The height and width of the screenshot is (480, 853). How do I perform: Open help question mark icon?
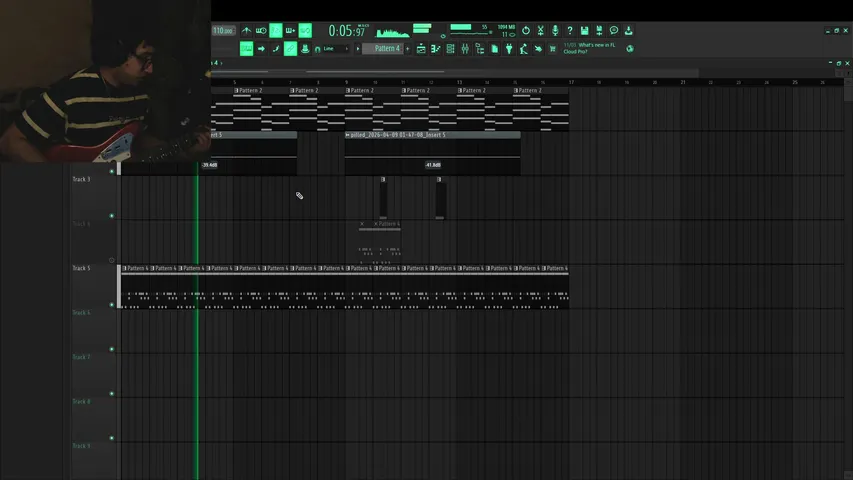(x=570, y=30)
